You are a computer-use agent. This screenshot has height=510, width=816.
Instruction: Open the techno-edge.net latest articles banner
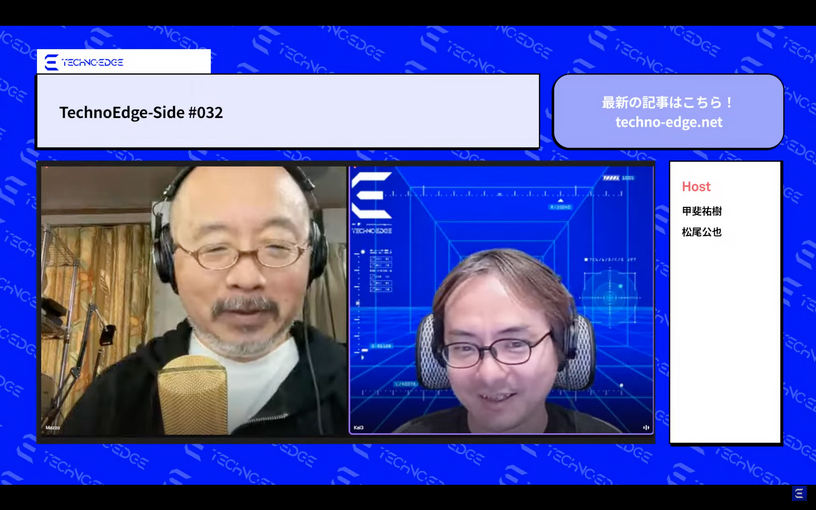pyautogui.click(x=668, y=111)
